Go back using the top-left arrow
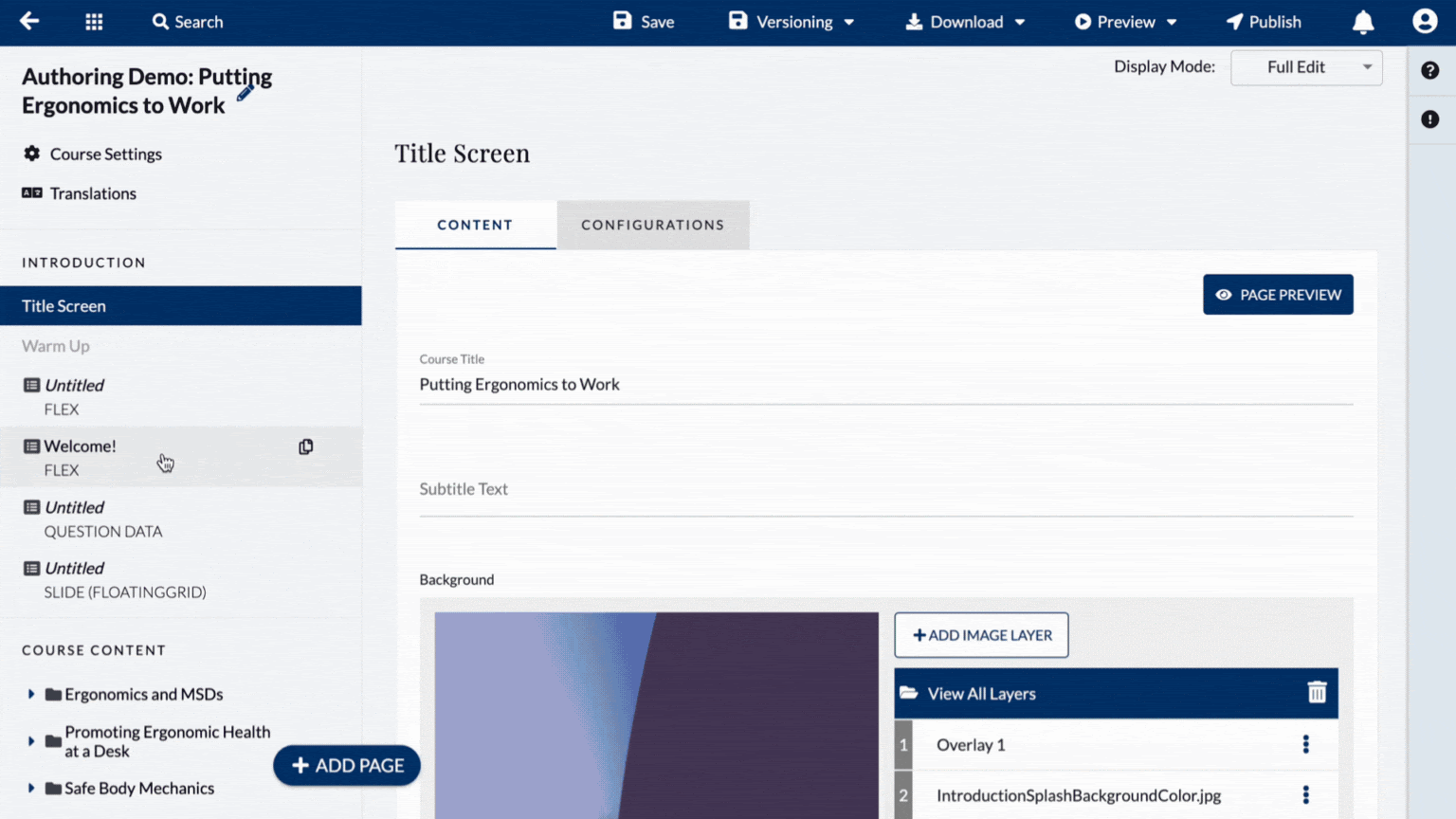Image resolution: width=1456 pixels, height=819 pixels. pos(29,21)
